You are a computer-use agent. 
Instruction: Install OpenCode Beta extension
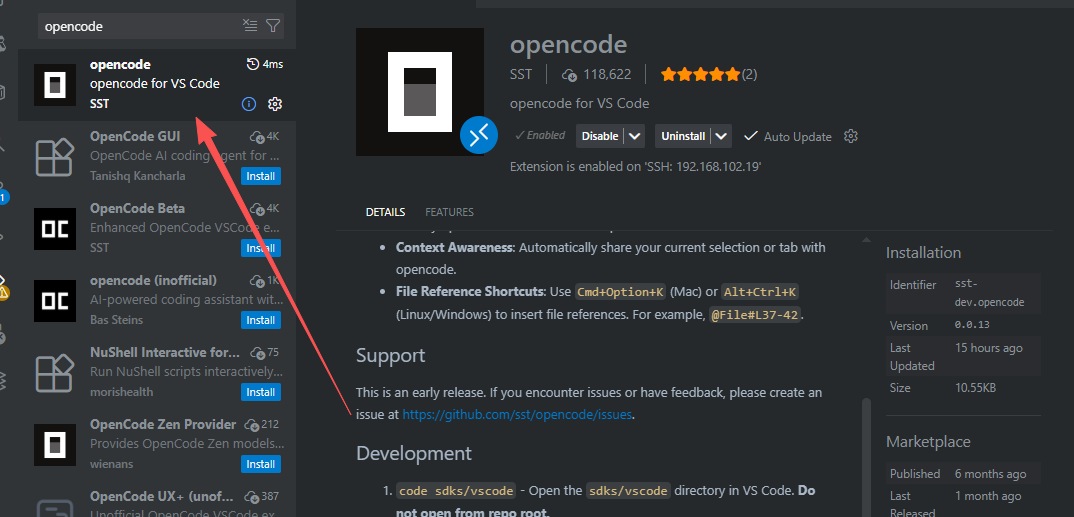pyautogui.click(x=261, y=248)
